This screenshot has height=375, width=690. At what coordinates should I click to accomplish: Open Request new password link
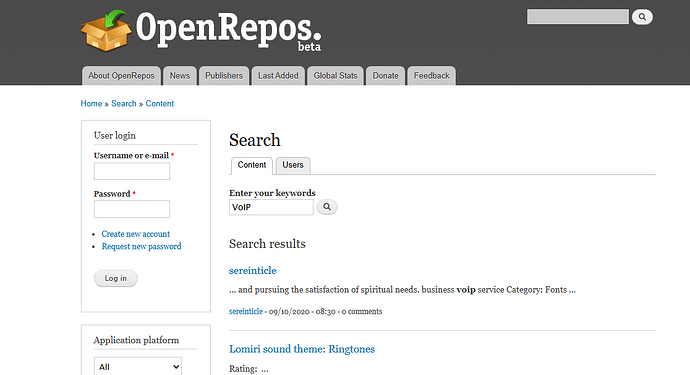pos(141,246)
